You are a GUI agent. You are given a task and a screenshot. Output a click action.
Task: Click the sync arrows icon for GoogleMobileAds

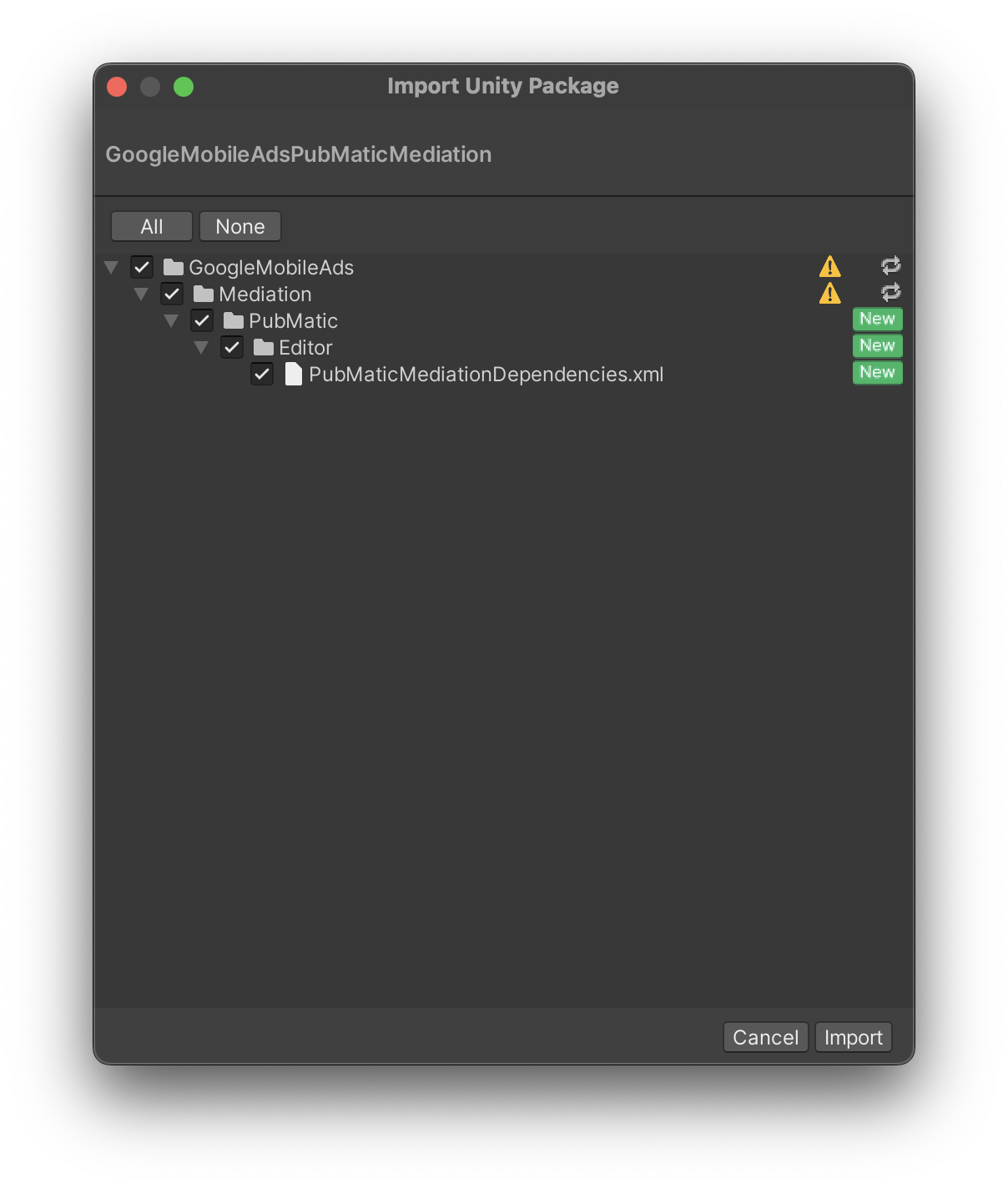pos(890,265)
